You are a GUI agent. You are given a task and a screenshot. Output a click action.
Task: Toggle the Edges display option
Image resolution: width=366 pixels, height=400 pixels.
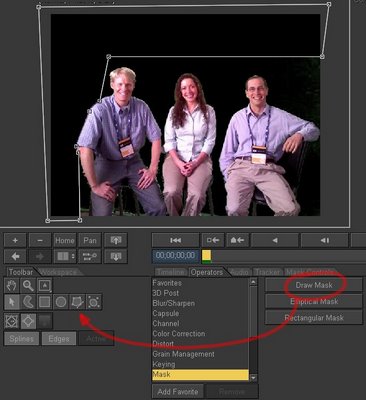pos(59,339)
